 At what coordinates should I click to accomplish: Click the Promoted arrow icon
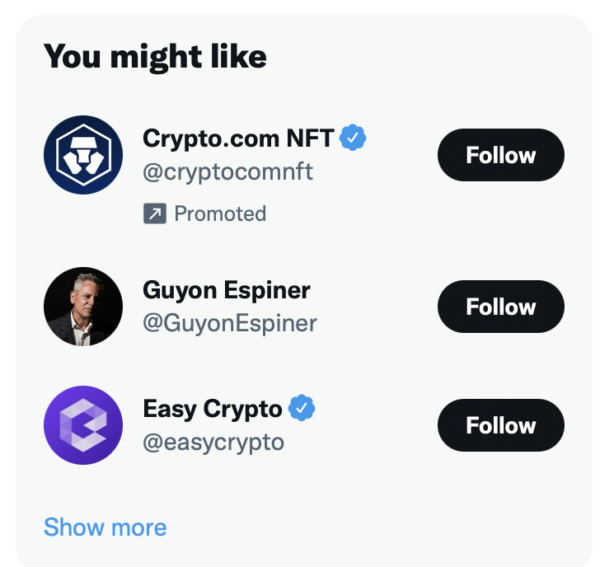click(x=154, y=214)
